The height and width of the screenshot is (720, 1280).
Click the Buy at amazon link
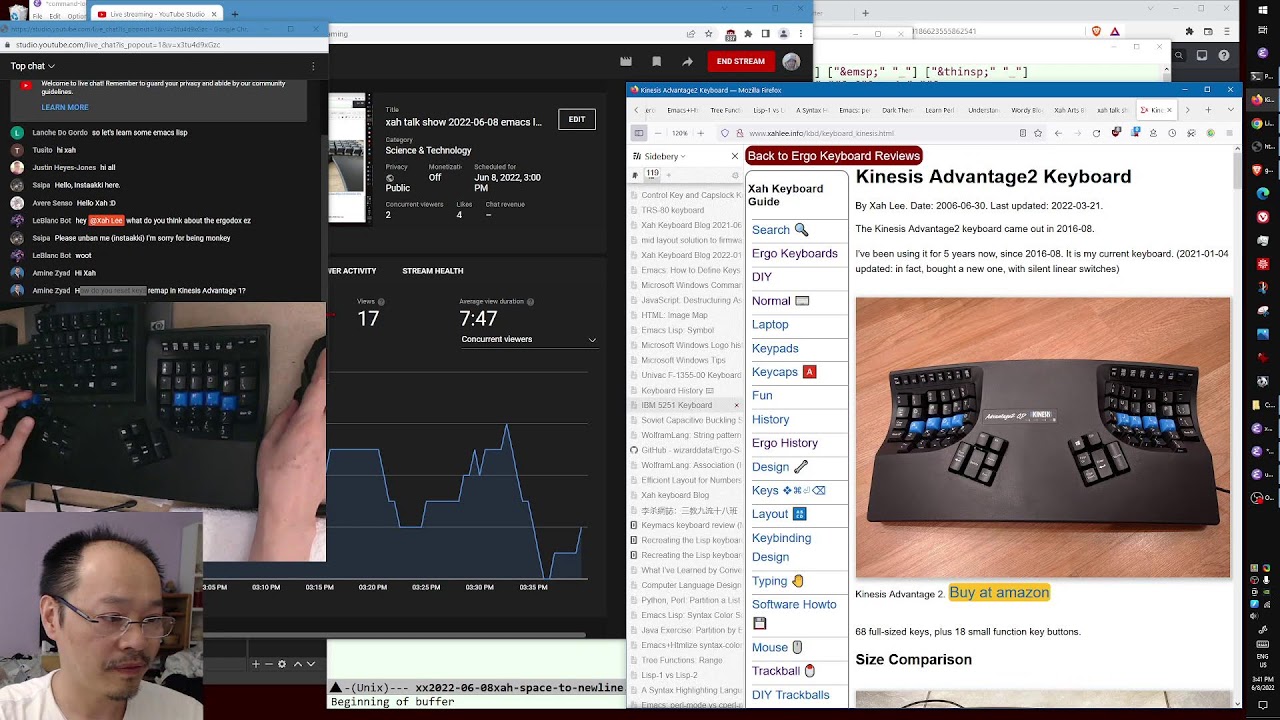[x=999, y=593]
